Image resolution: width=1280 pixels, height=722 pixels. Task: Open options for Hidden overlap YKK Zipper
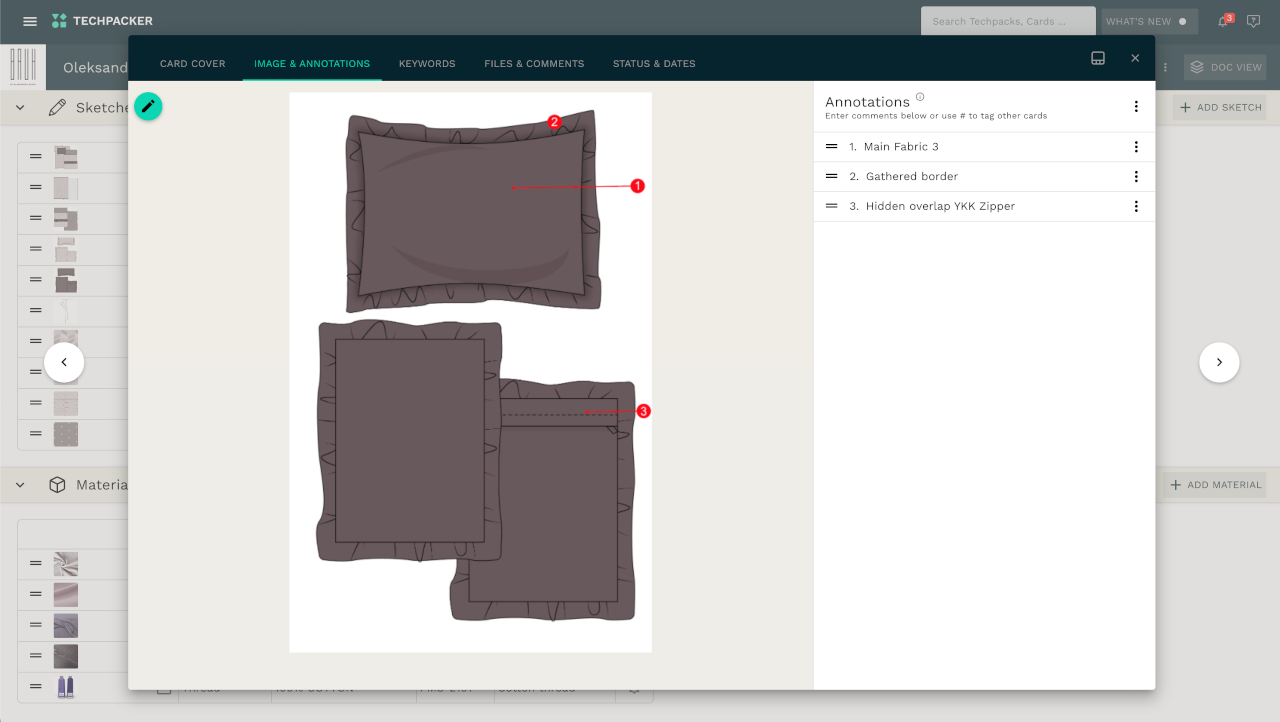(x=1136, y=207)
